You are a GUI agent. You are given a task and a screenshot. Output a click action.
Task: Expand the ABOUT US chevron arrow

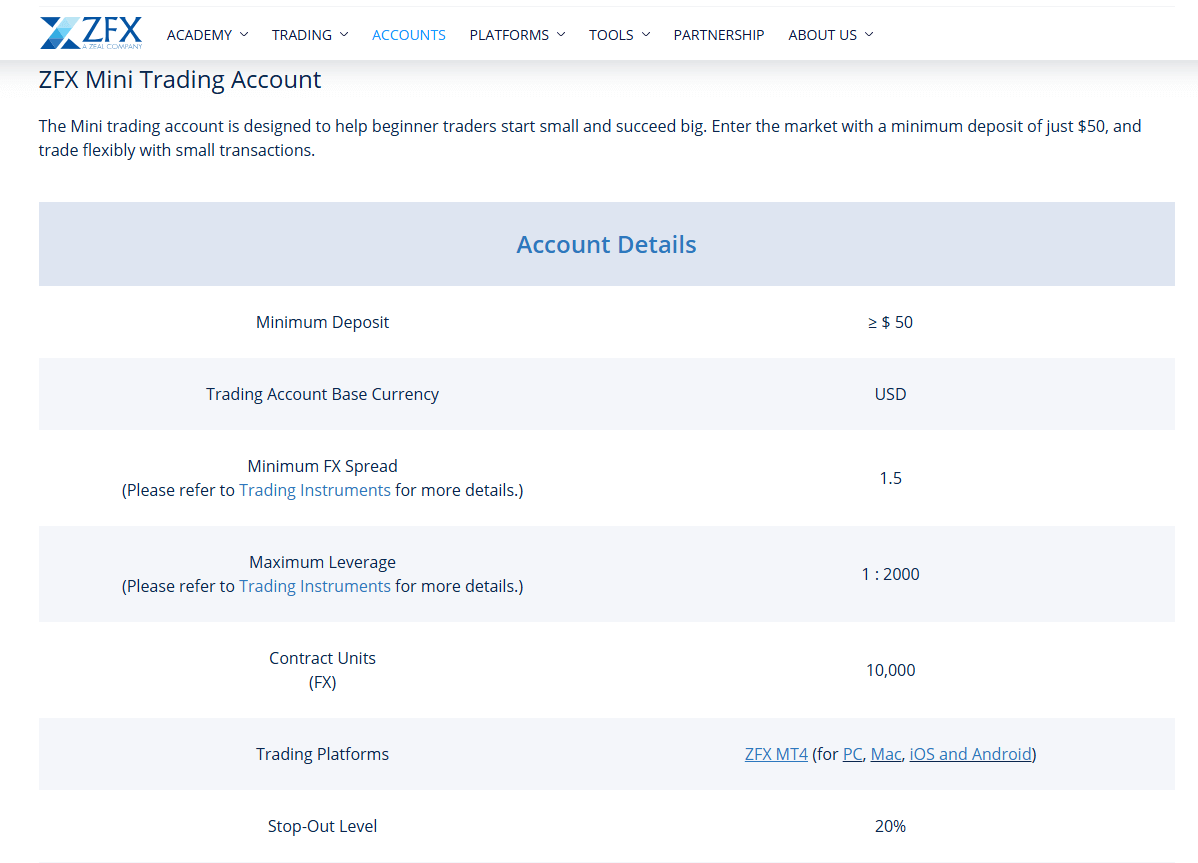[x=869, y=34]
